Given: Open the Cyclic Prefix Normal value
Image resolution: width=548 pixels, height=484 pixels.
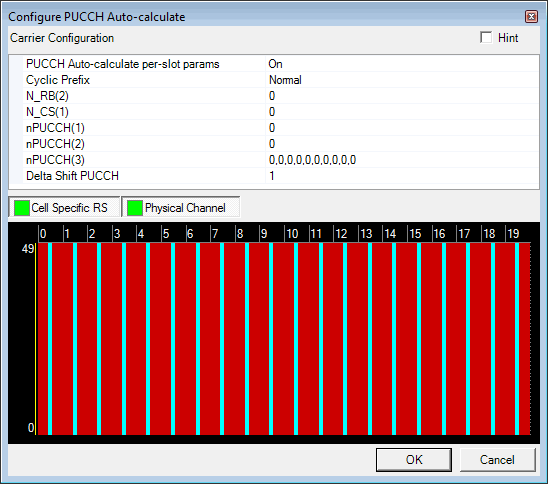Looking at the screenshot, I should coord(402,80).
